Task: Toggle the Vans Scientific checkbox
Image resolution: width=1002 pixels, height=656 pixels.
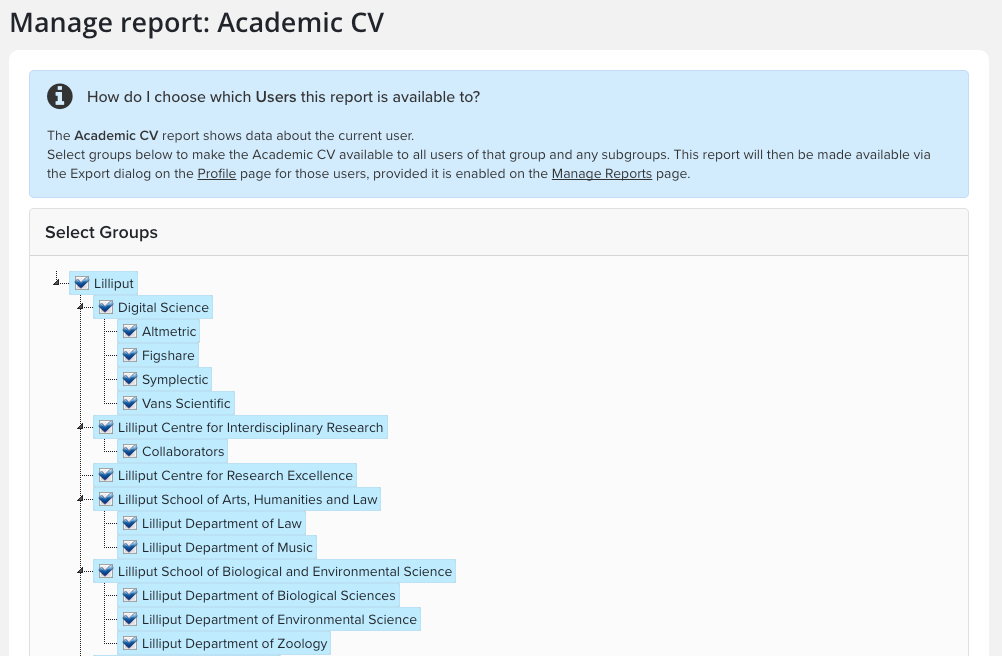Action: coord(130,404)
